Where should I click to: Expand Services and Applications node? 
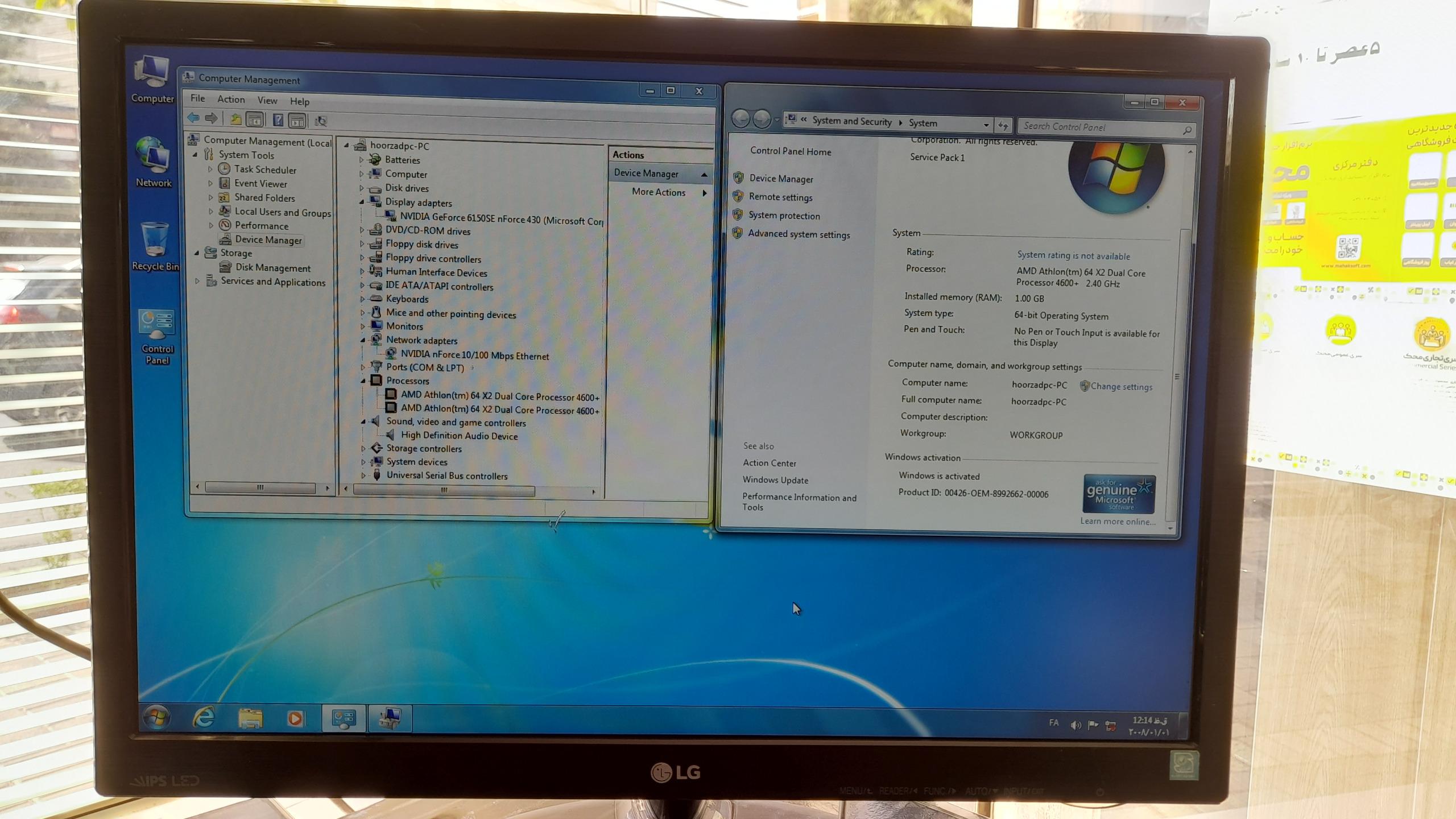[197, 281]
